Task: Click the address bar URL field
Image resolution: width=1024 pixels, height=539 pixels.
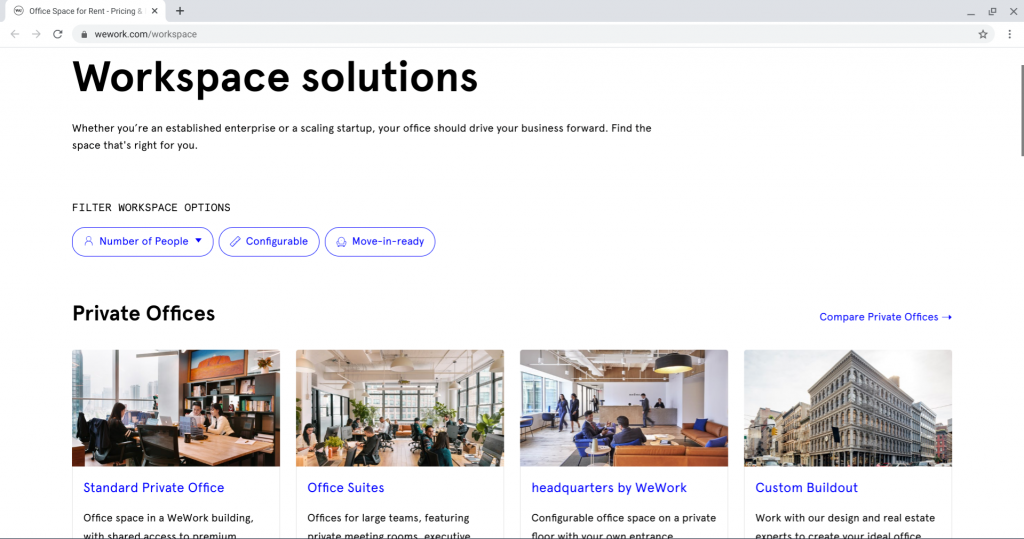Action: (x=500, y=34)
